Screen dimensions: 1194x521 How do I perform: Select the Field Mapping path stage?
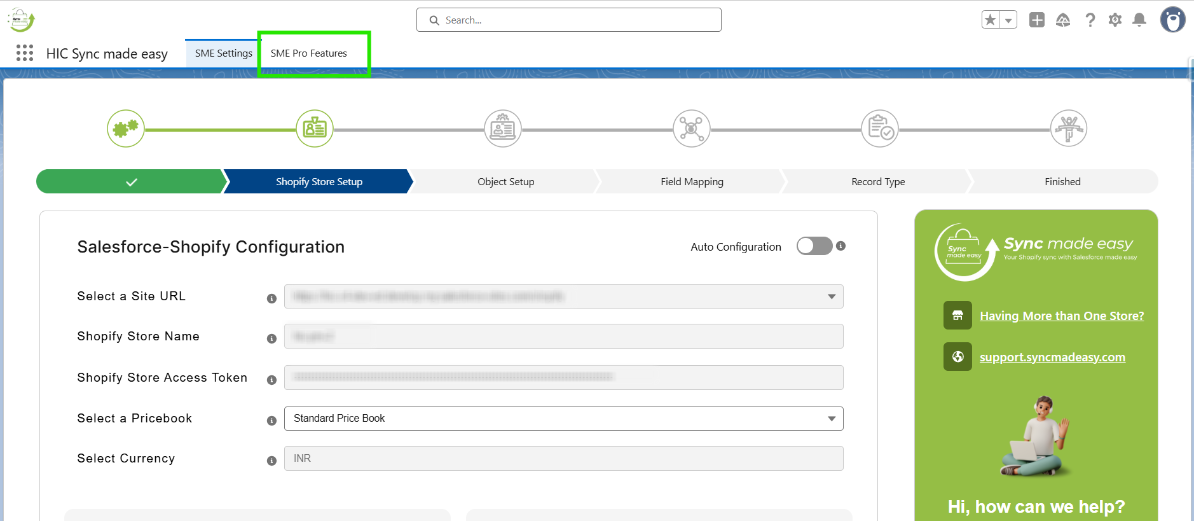[692, 181]
